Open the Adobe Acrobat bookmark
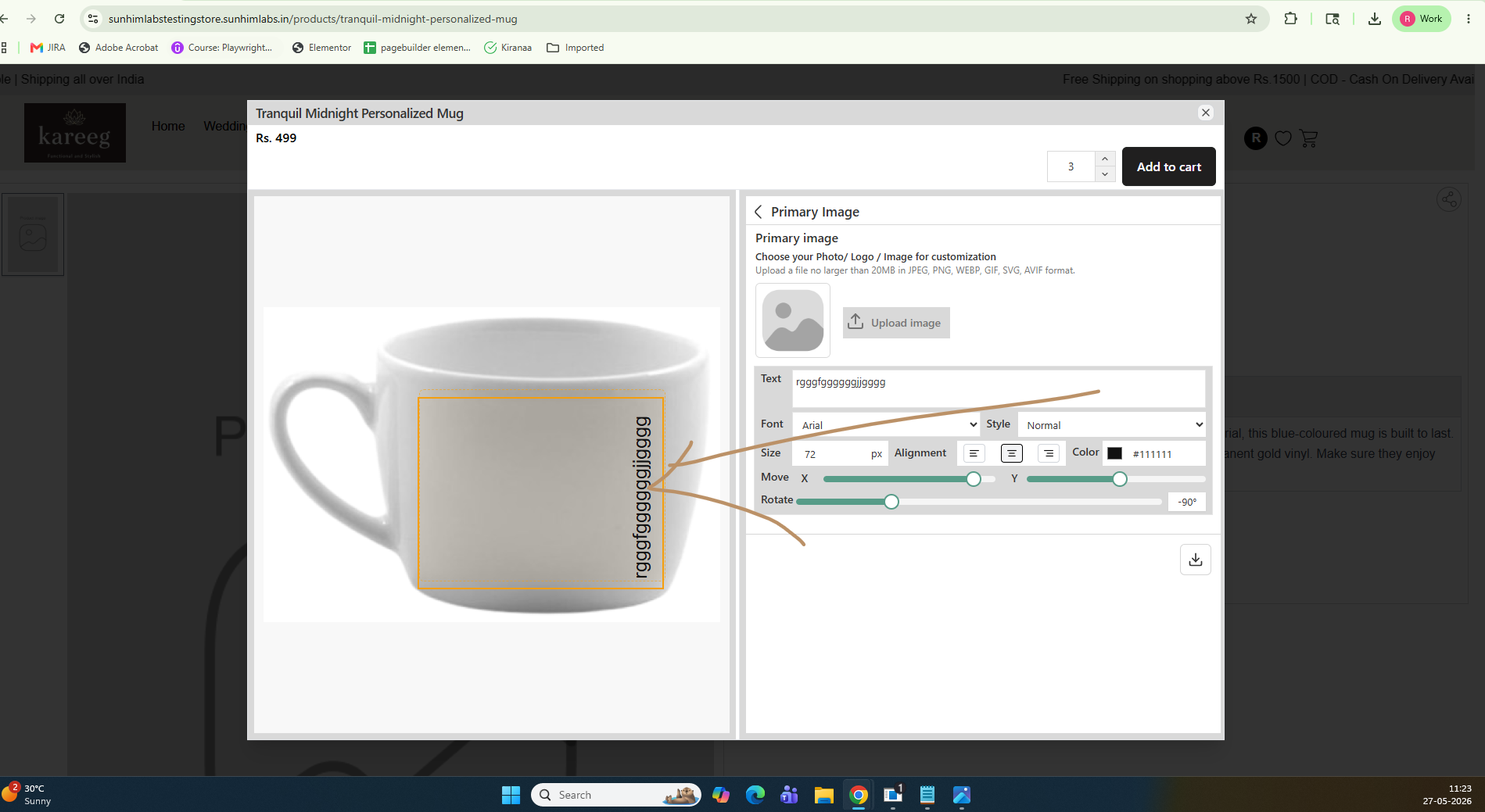This screenshot has height=812, width=1485. click(x=118, y=48)
